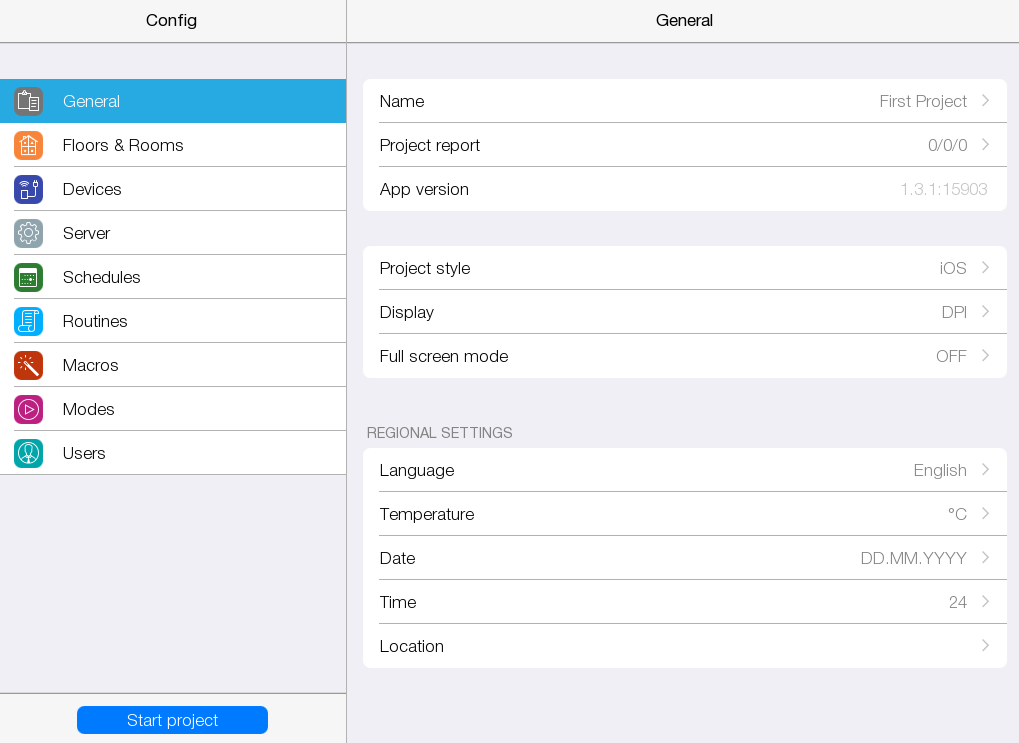1019x743 pixels.
Task: Click the teal Users icon
Action: 28,453
